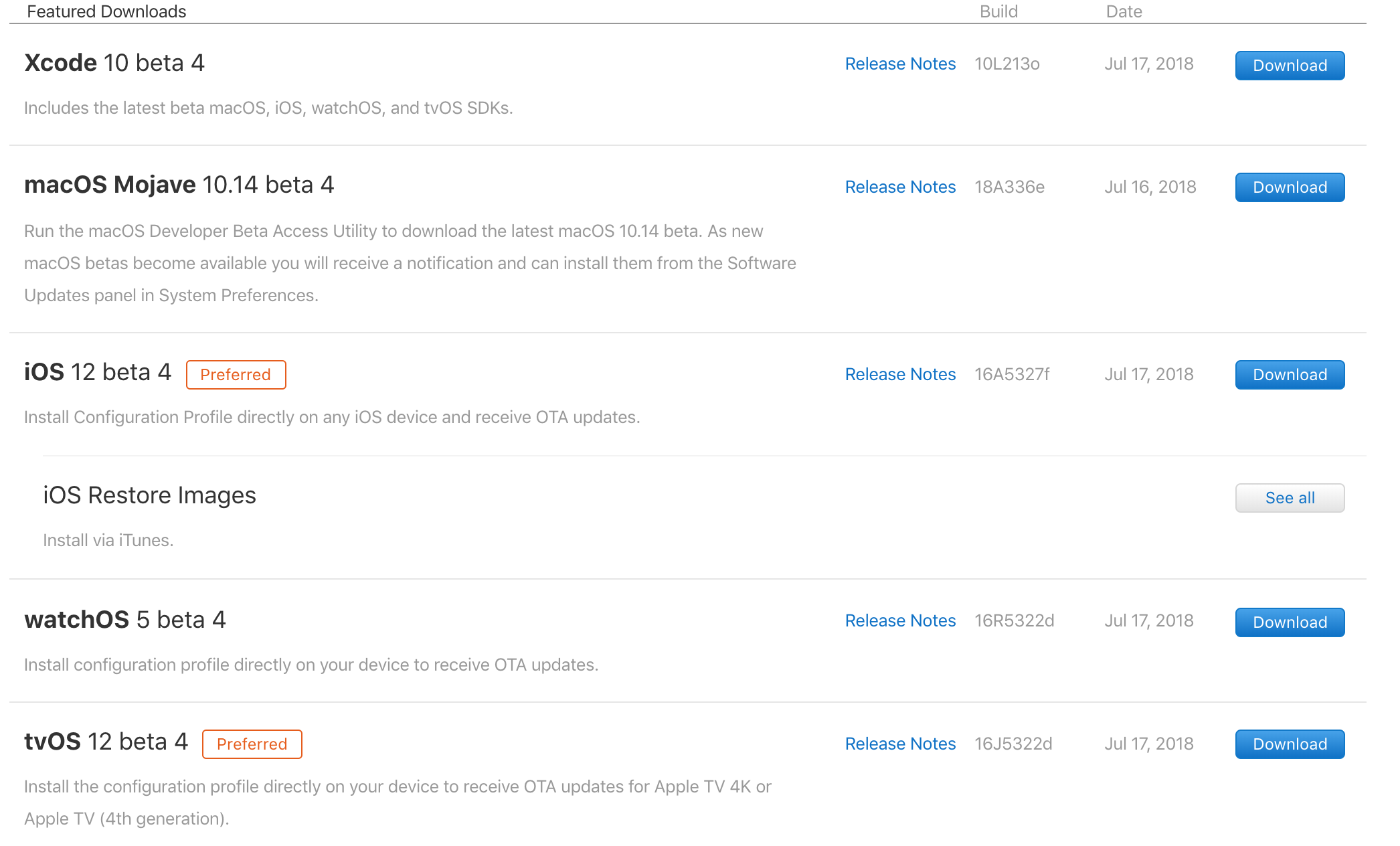1400x846 pixels.
Task: Download macOS Mojave 10.14 beta 4
Action: tap(1290, 187)
